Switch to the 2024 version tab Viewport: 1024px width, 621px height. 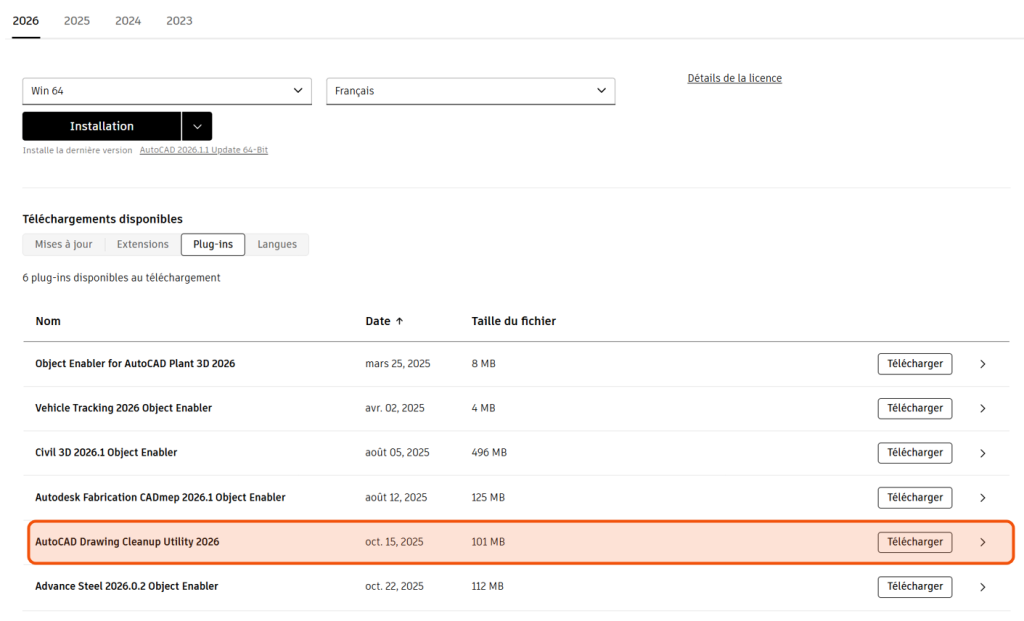[x=128, y=21]
